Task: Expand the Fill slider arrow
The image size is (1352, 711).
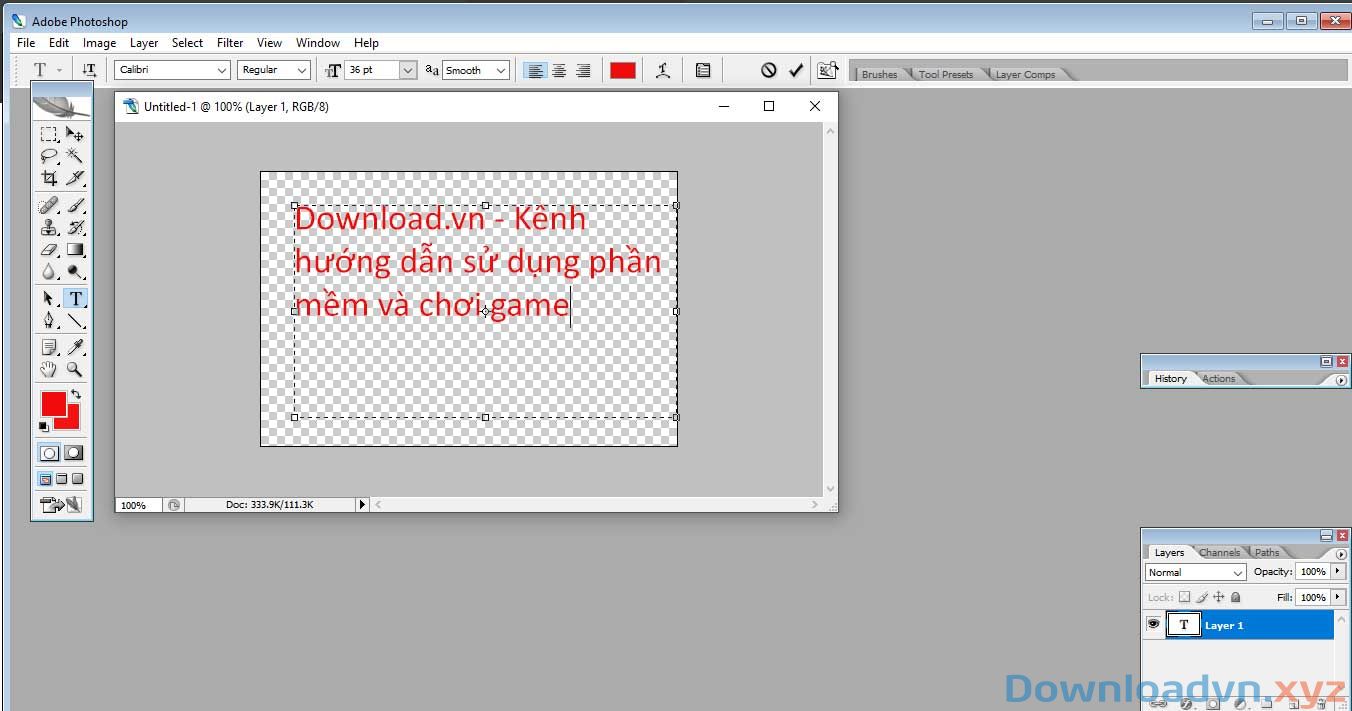Action: [1338, 597]
